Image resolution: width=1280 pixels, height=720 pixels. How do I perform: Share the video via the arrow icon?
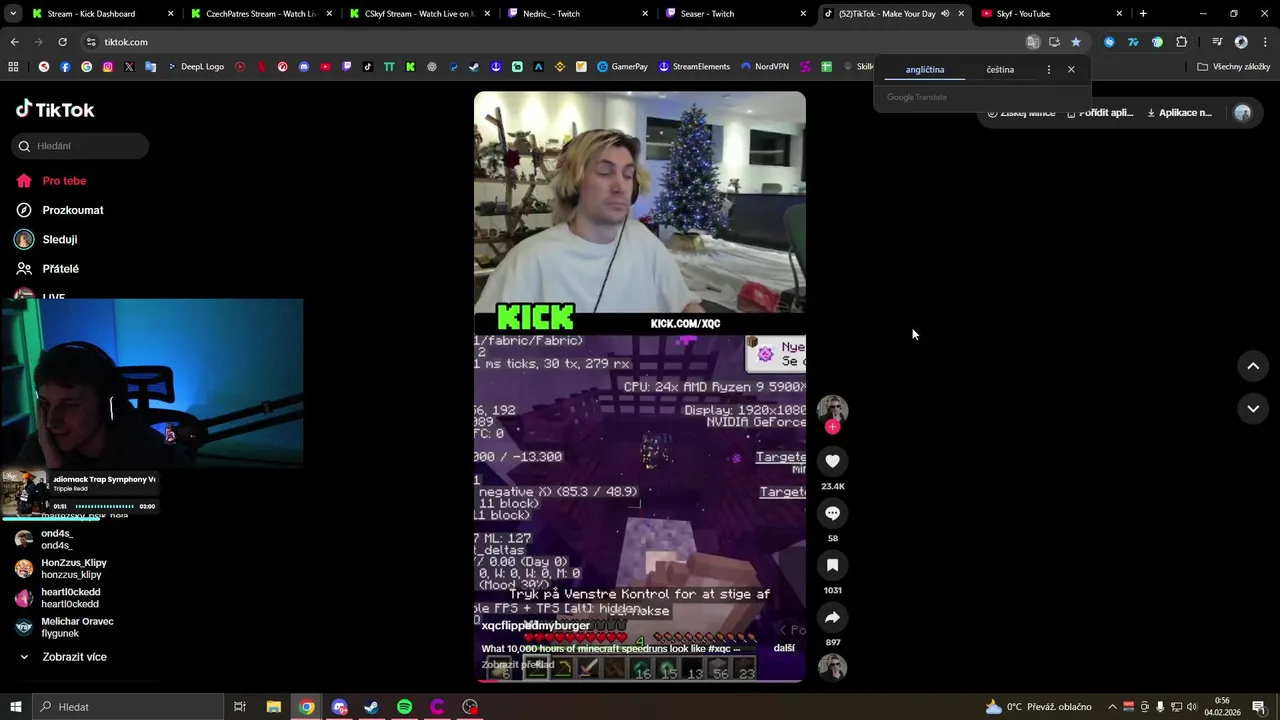click(832, 617)
